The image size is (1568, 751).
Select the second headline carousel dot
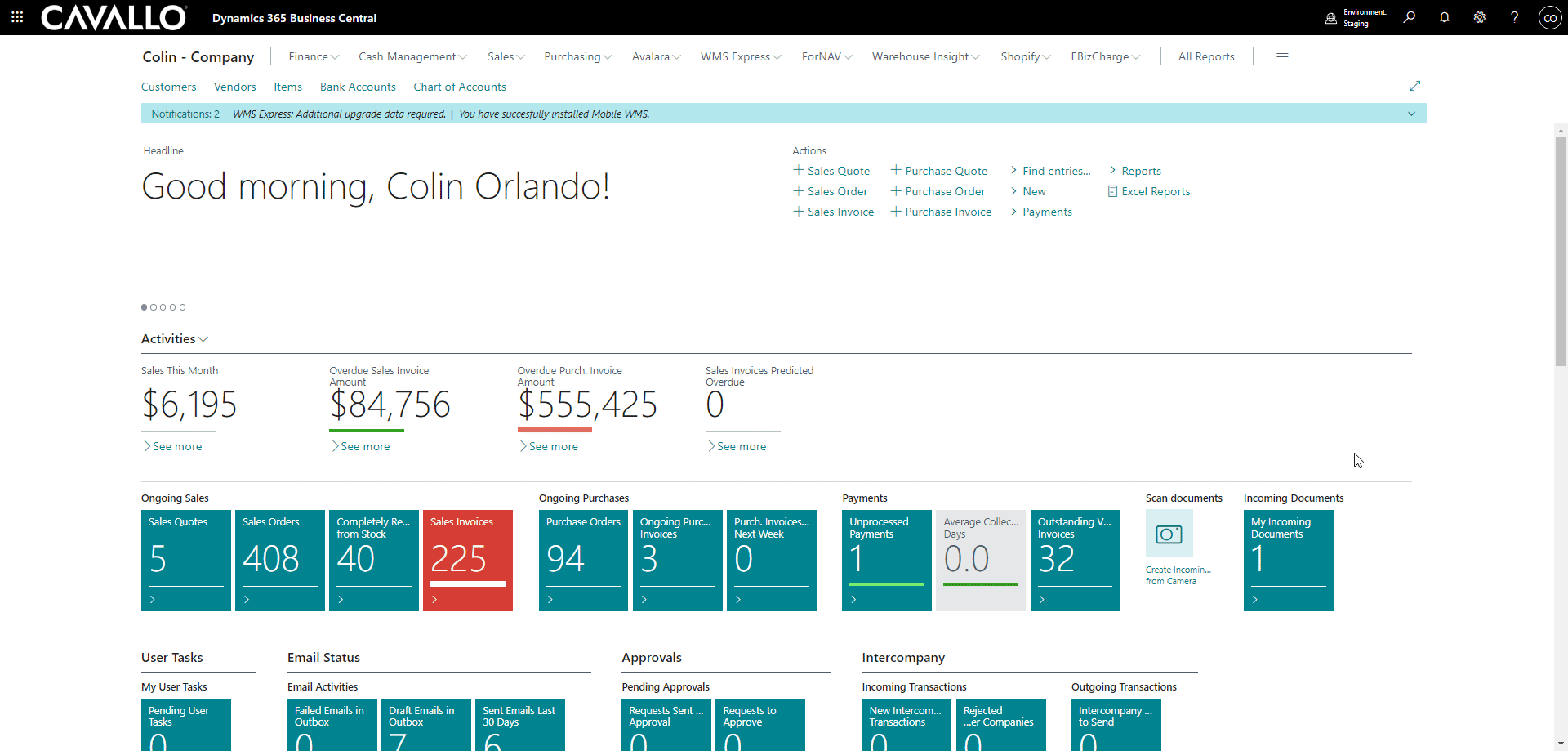click(154, 307)
